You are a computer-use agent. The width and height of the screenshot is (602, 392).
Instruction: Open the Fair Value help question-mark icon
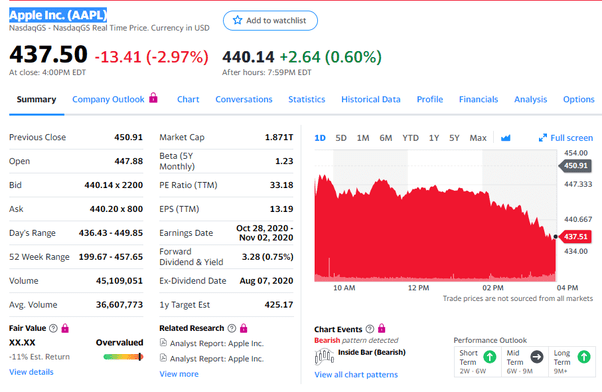tap(53, 328)
